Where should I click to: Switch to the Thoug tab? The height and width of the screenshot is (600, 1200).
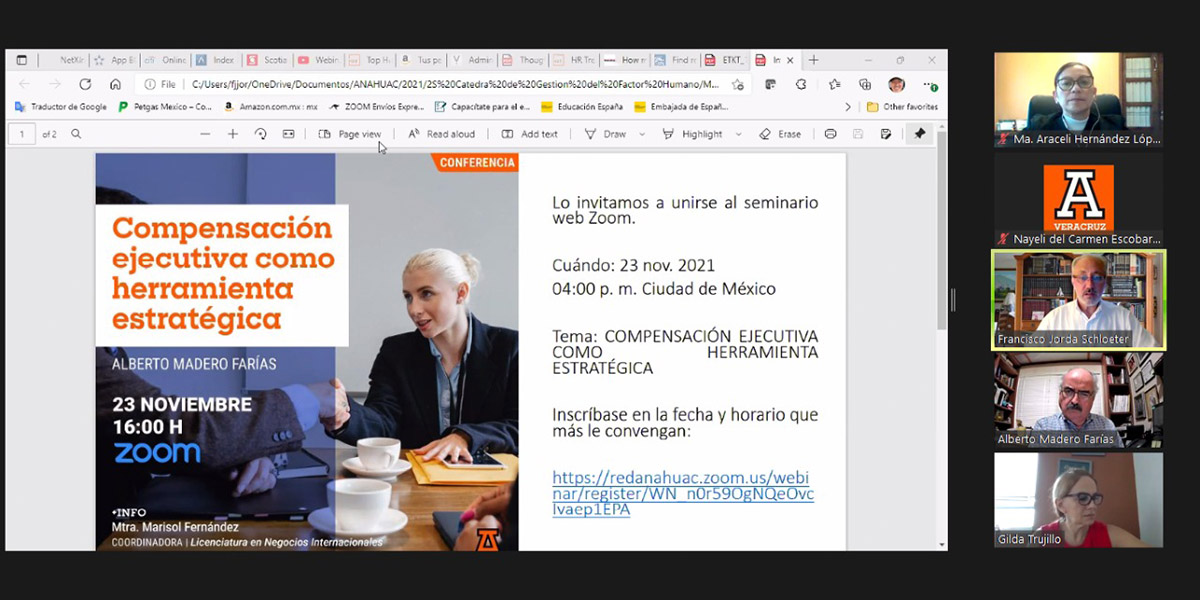click(522, 60)
